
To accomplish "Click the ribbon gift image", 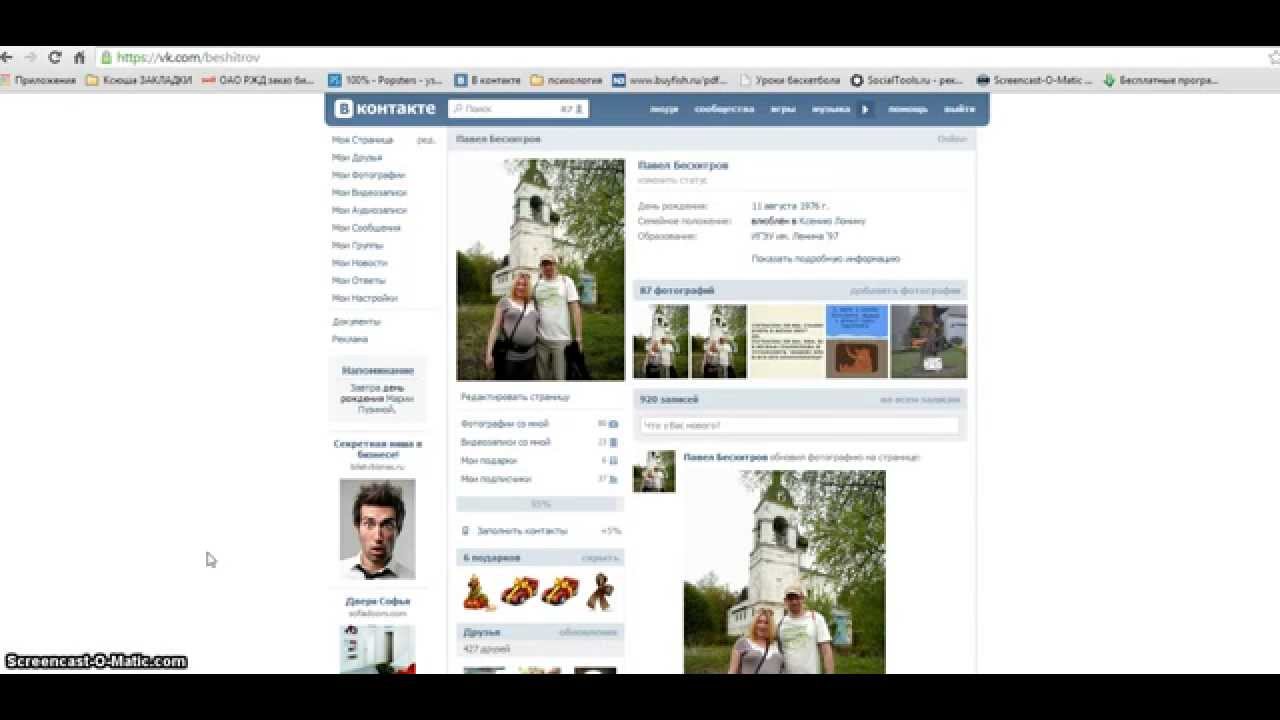I will pyautogui.click(x=601, y=591).
